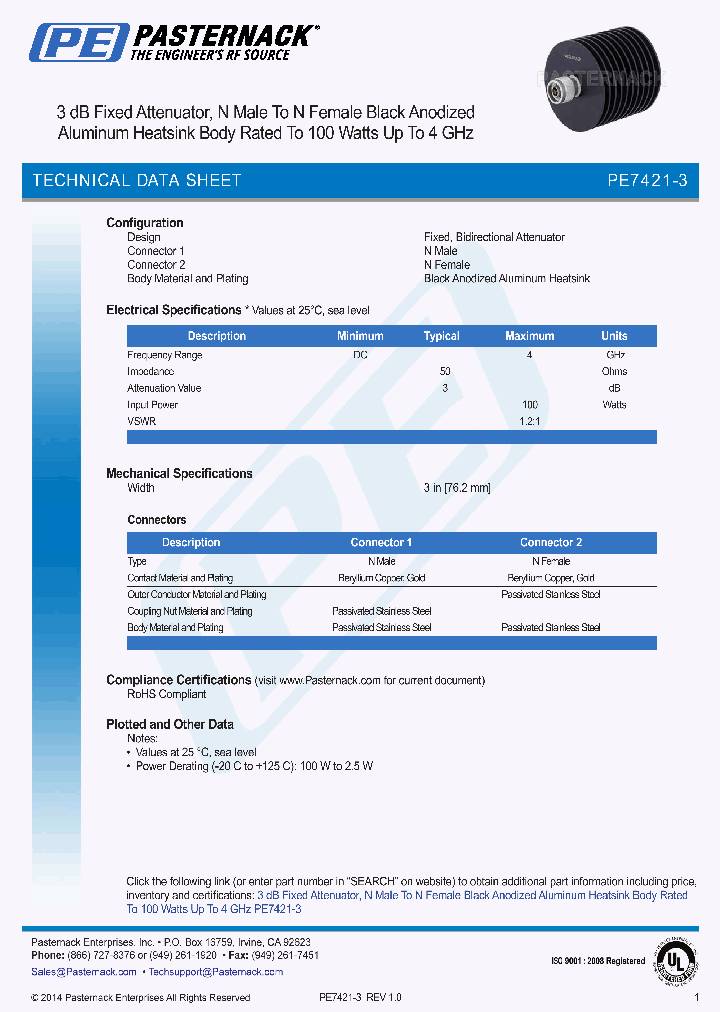
Task: Click the product title '3 dB Fixed Attenuator'
Action: pyautogui.click(x=266, y=123)
